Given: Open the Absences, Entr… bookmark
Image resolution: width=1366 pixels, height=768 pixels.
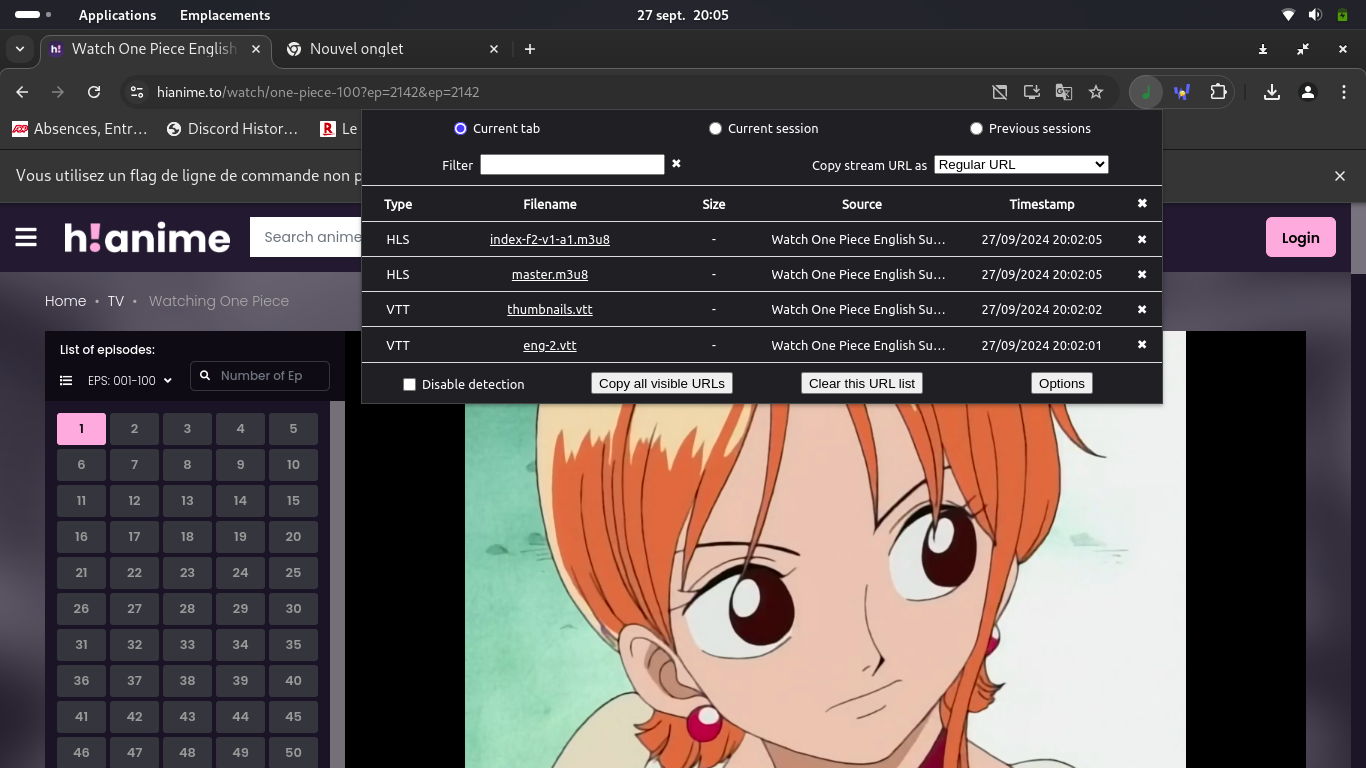Looking at the screenshot, I should (x=80, y=128).
